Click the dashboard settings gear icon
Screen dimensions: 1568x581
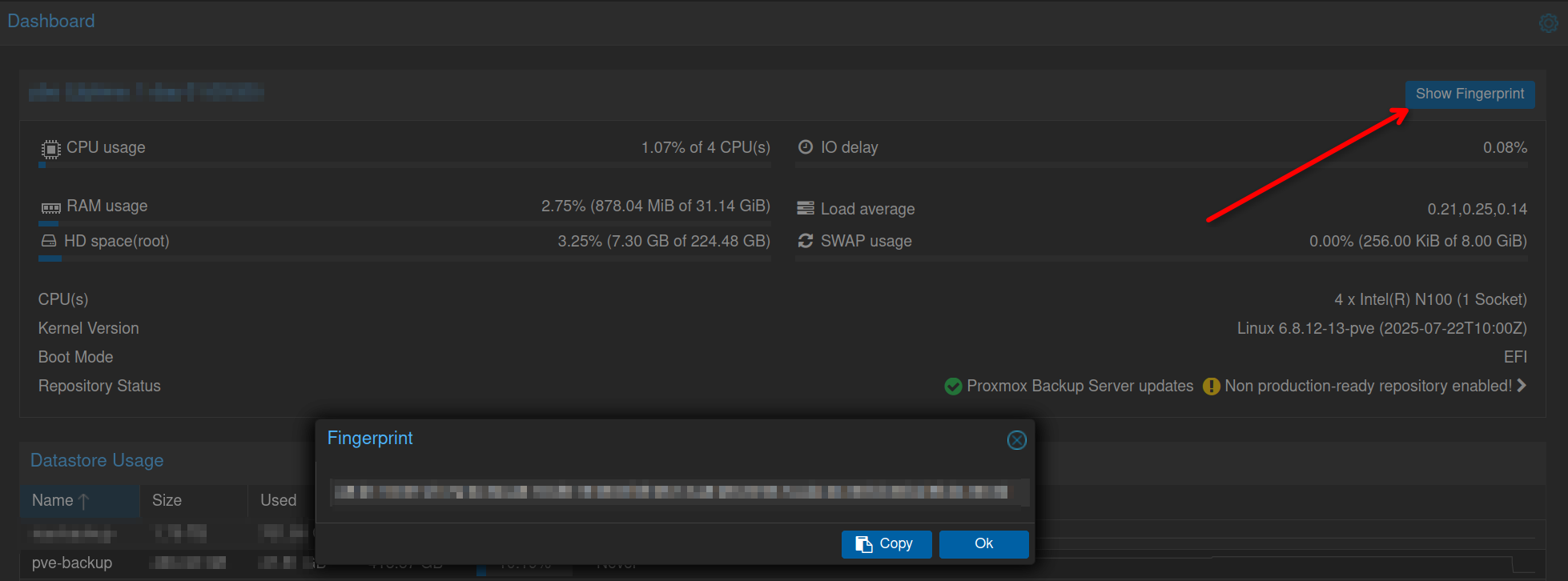point(1548,23)
